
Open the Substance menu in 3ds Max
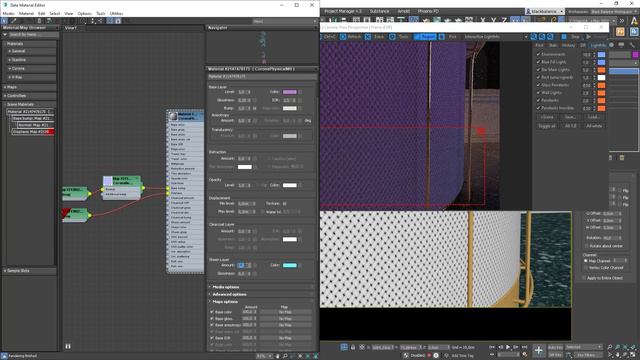(x=379, y=11)
